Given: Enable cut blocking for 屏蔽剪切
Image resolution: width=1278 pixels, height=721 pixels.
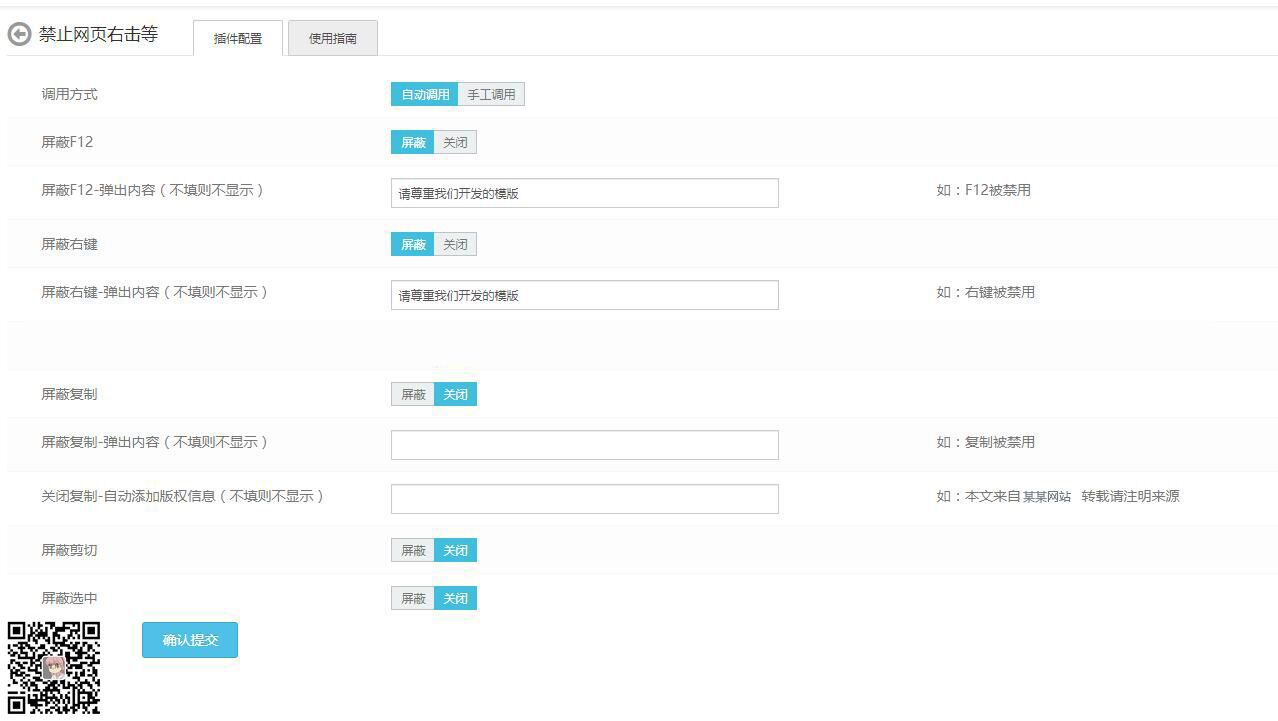Looking at the screenshot, I should (x=412, y=550).
